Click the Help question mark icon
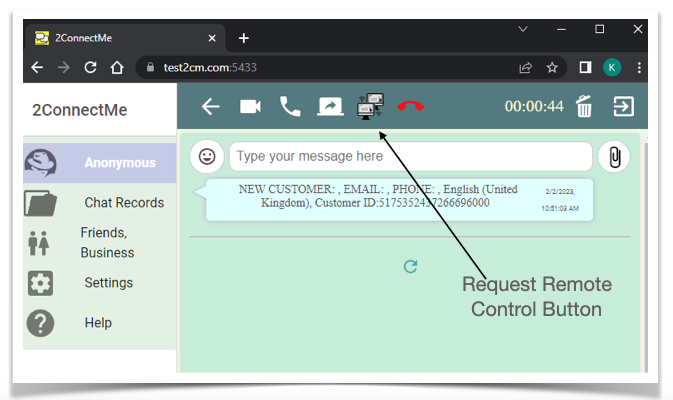Viewport: 673px width, 400px height. 40,323
